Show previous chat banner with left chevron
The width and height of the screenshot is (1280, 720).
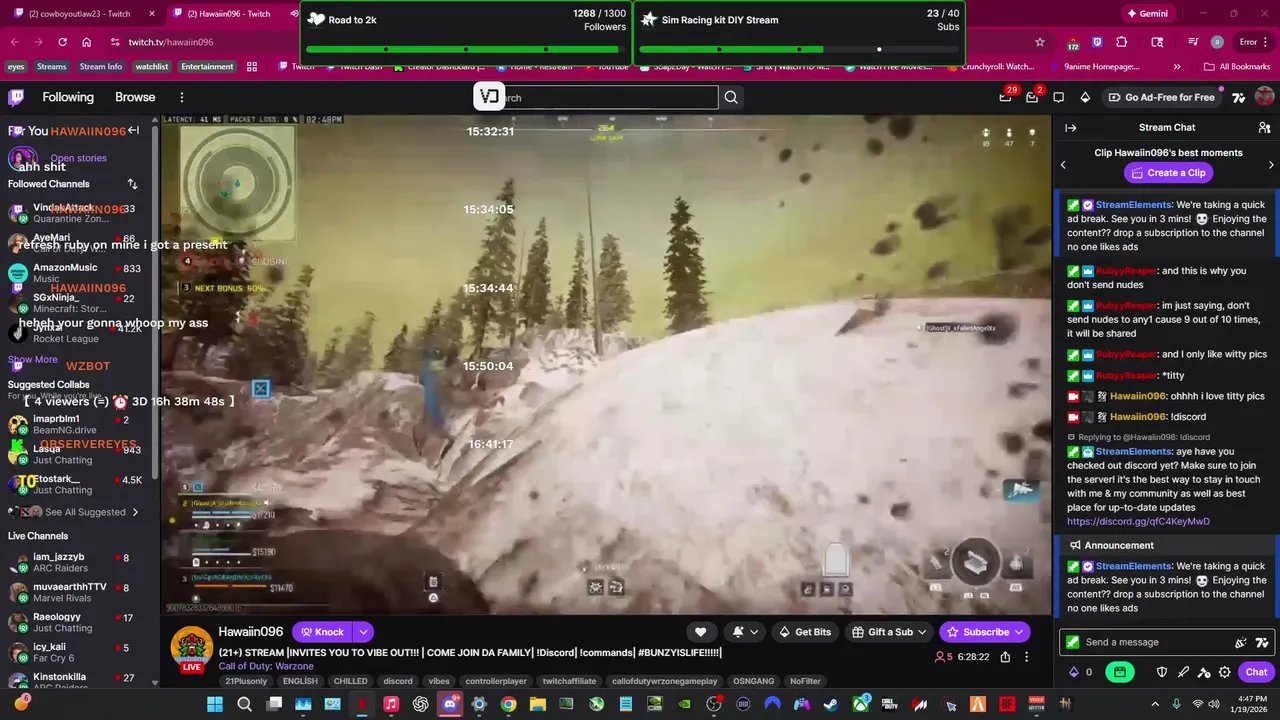1063,165
